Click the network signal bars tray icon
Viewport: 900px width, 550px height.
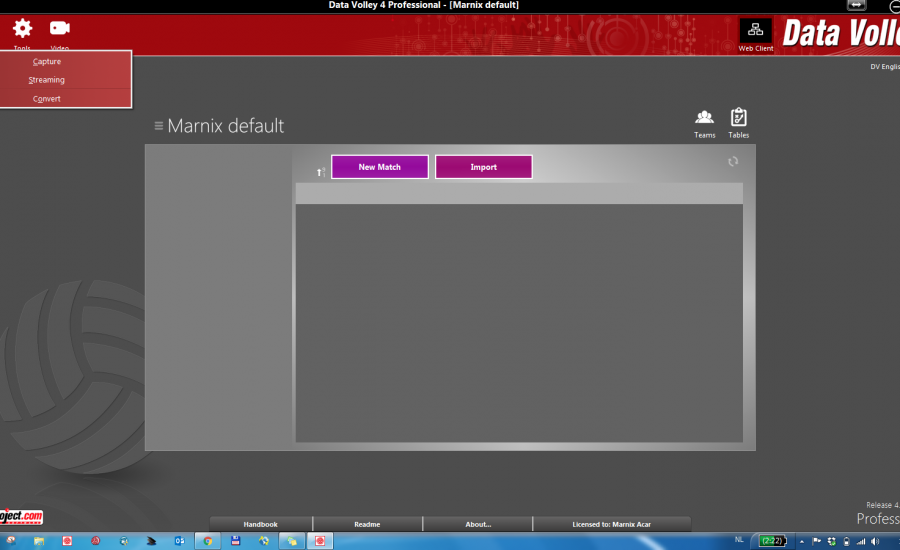(861, 541)
